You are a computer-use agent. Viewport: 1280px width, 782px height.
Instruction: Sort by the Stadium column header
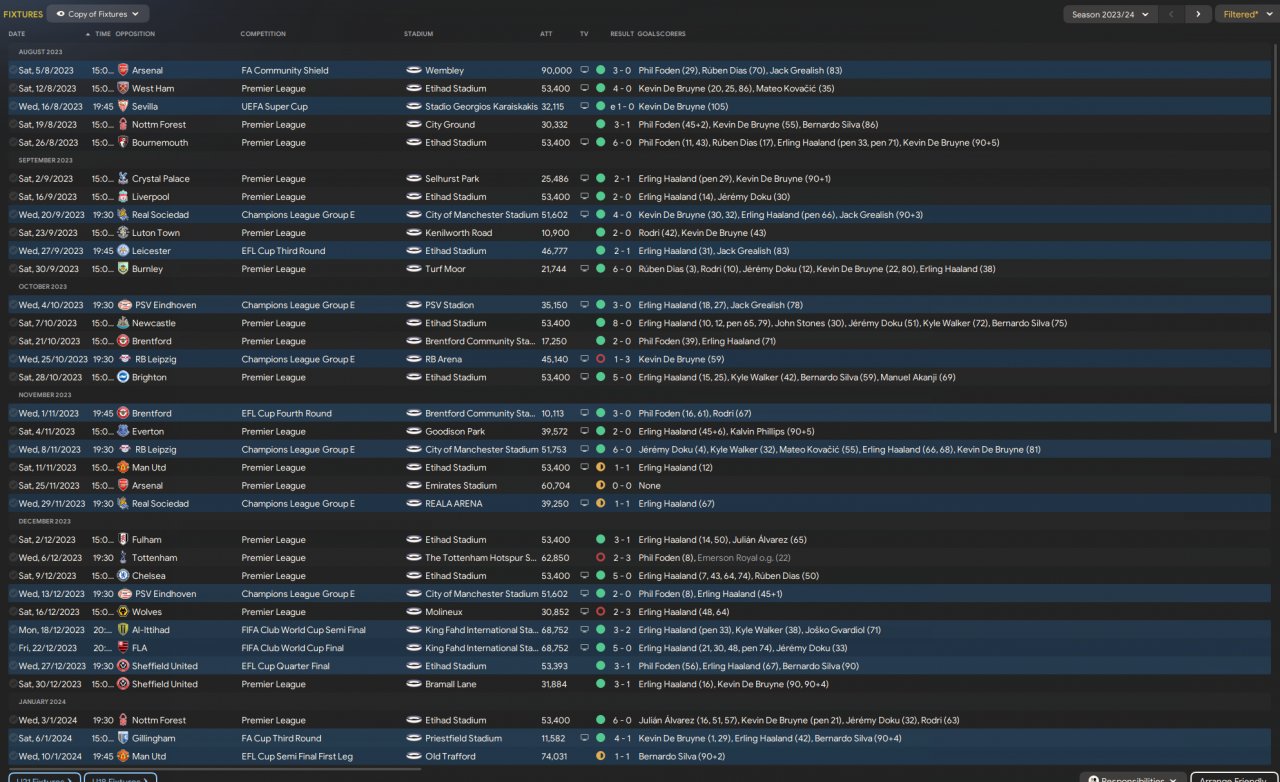[x=419, y=34]
